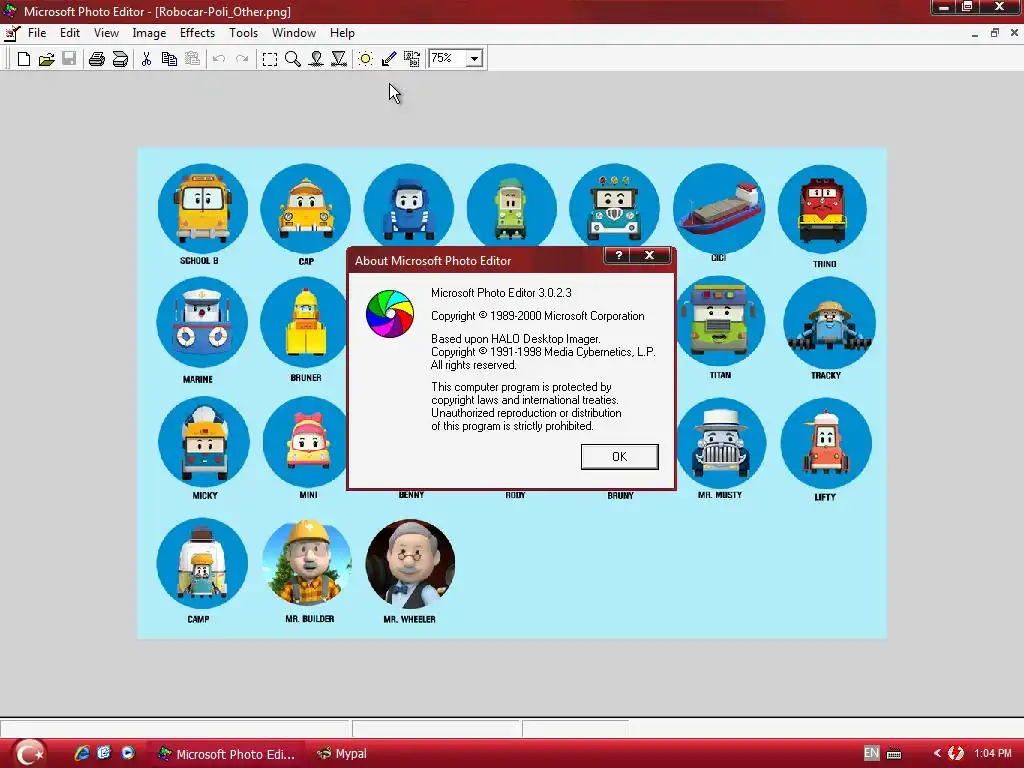Open the zoom percentage dropdown arrow
Screen dimensions: 1024x768
(475, 59)
